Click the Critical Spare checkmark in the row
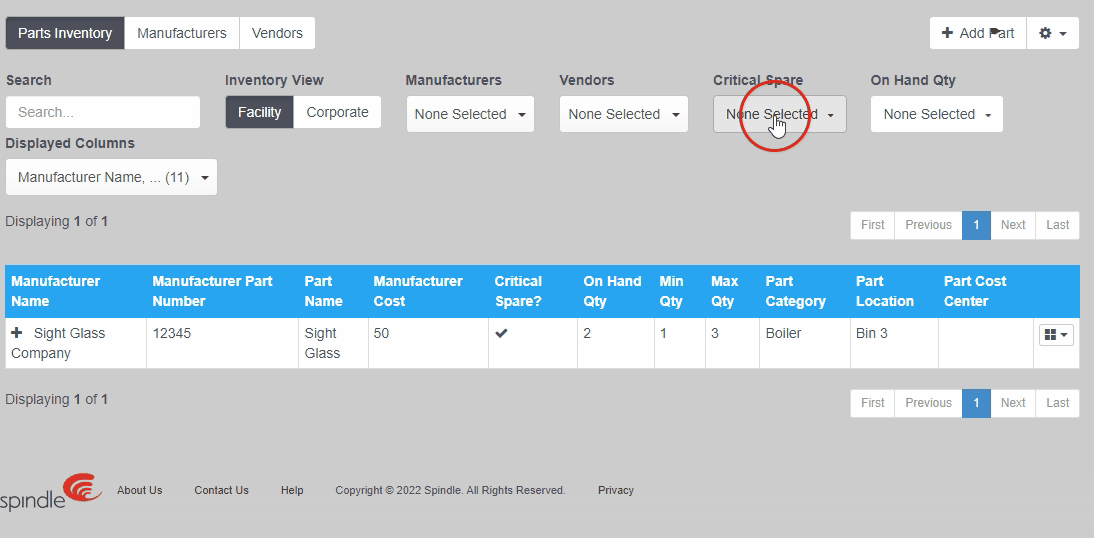The height and width of the screenshot is (538, 1094). [x=501, y=333]
